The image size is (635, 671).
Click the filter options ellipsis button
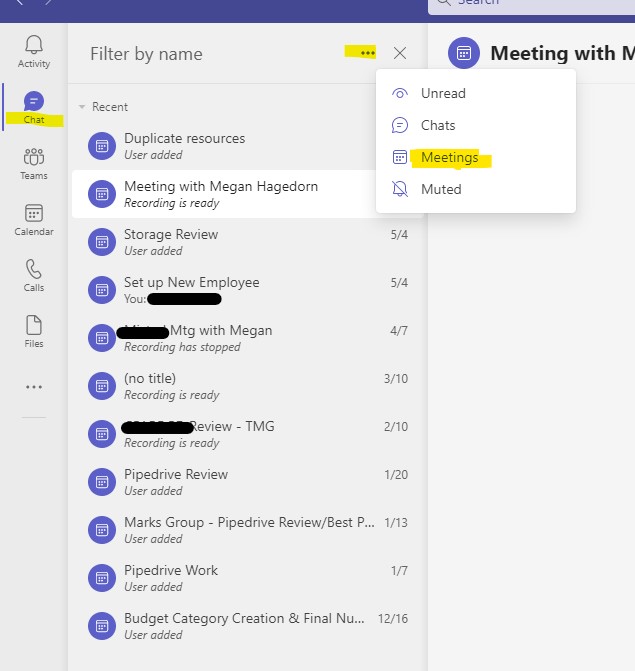coord(367,53)
